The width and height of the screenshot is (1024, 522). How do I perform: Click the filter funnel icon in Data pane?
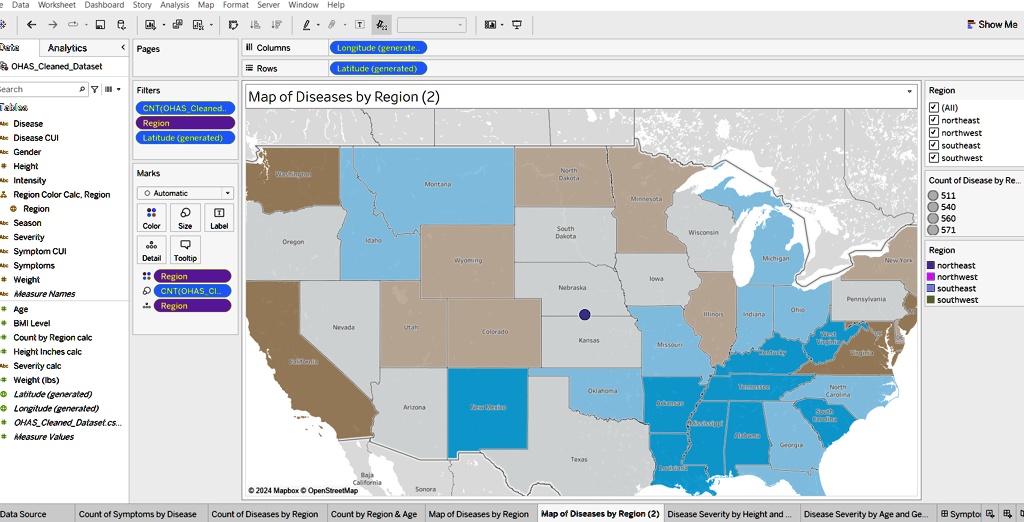[x=95, y=90]
